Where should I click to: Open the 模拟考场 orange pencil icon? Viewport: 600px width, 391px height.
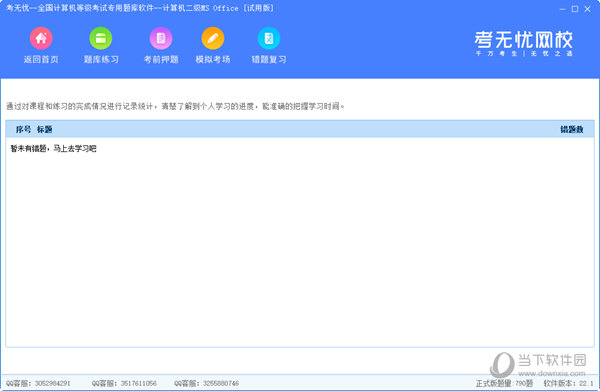point(213,38)
